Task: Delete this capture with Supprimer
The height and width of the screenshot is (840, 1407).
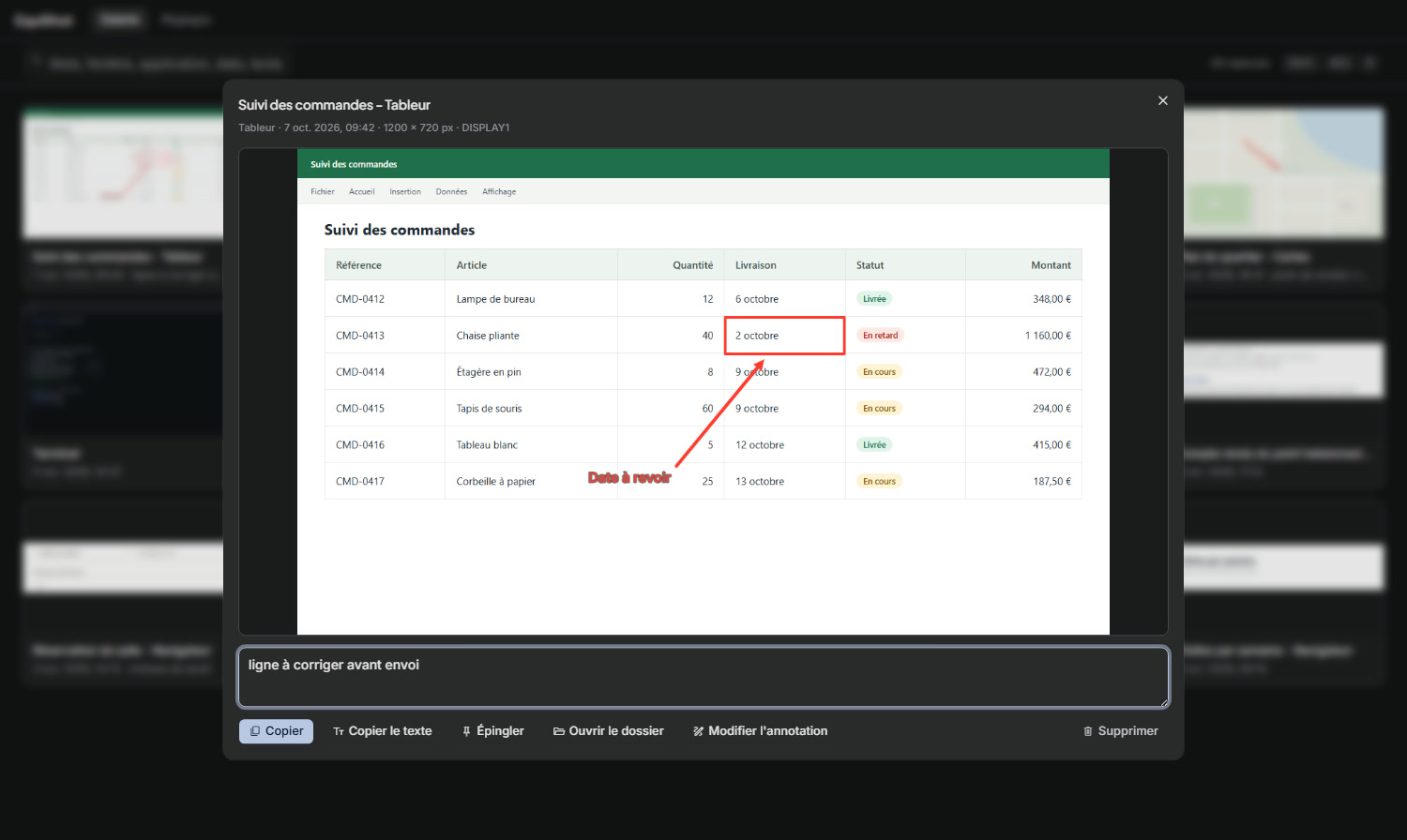Action: click(x=1121, y=731)
